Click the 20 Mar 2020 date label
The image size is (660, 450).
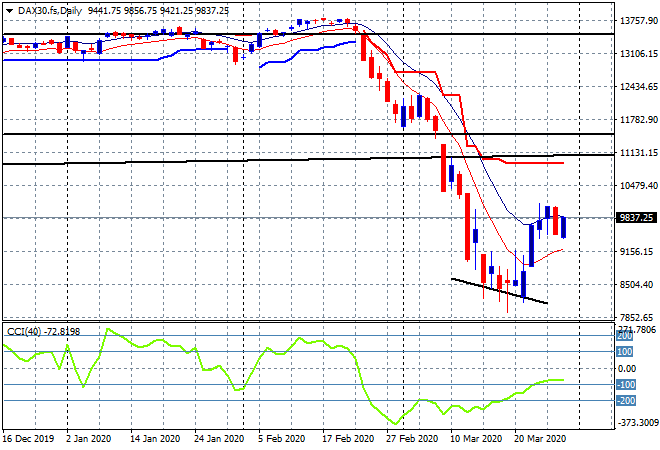[x=540, y=439]
